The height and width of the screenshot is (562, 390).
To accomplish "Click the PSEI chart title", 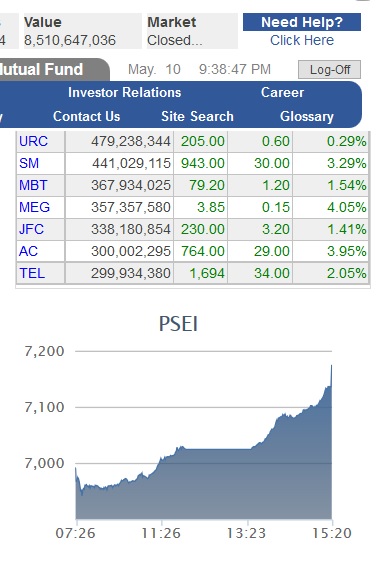I will tap(178, 324).
